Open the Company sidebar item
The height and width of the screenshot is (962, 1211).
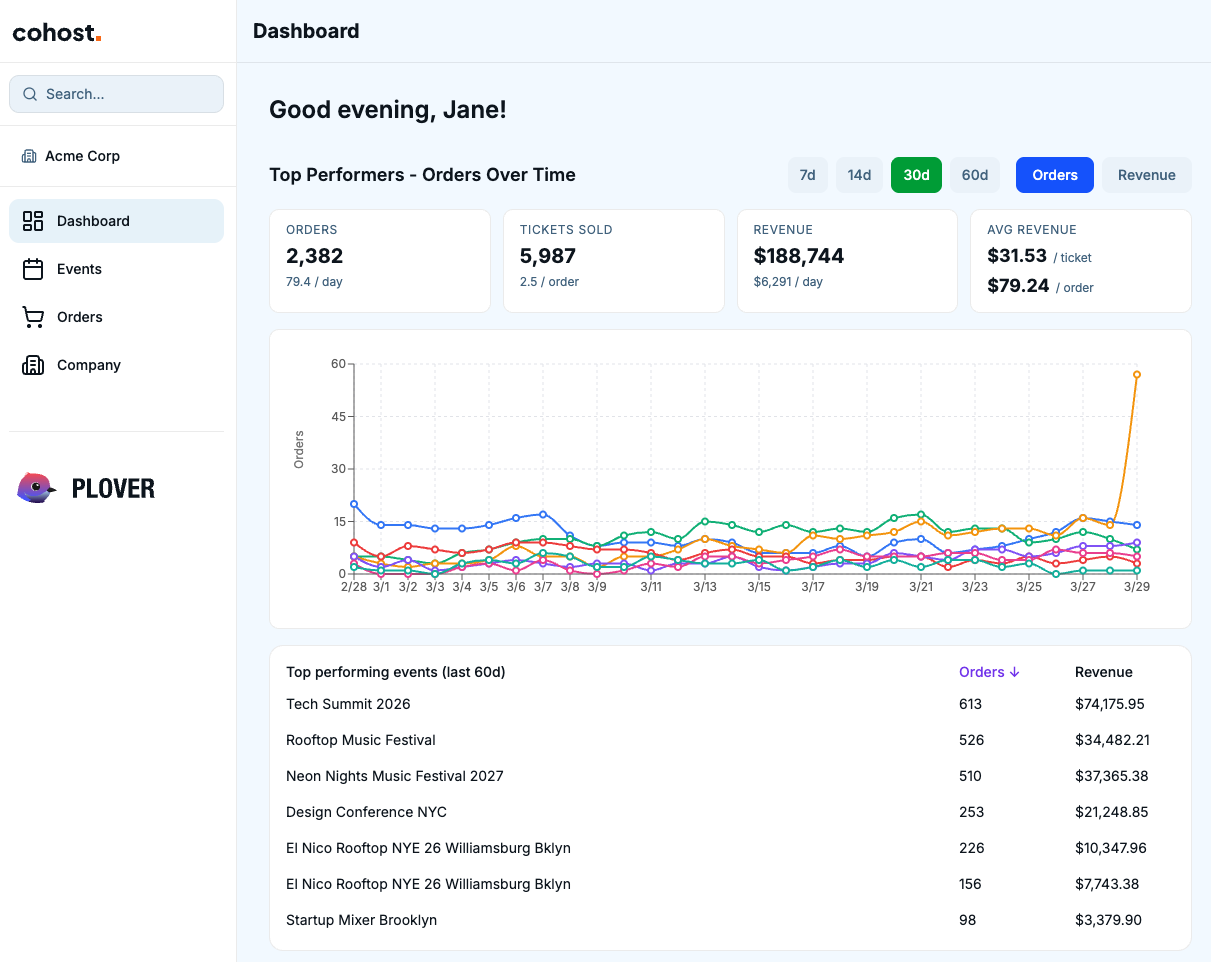click(116, 365)
